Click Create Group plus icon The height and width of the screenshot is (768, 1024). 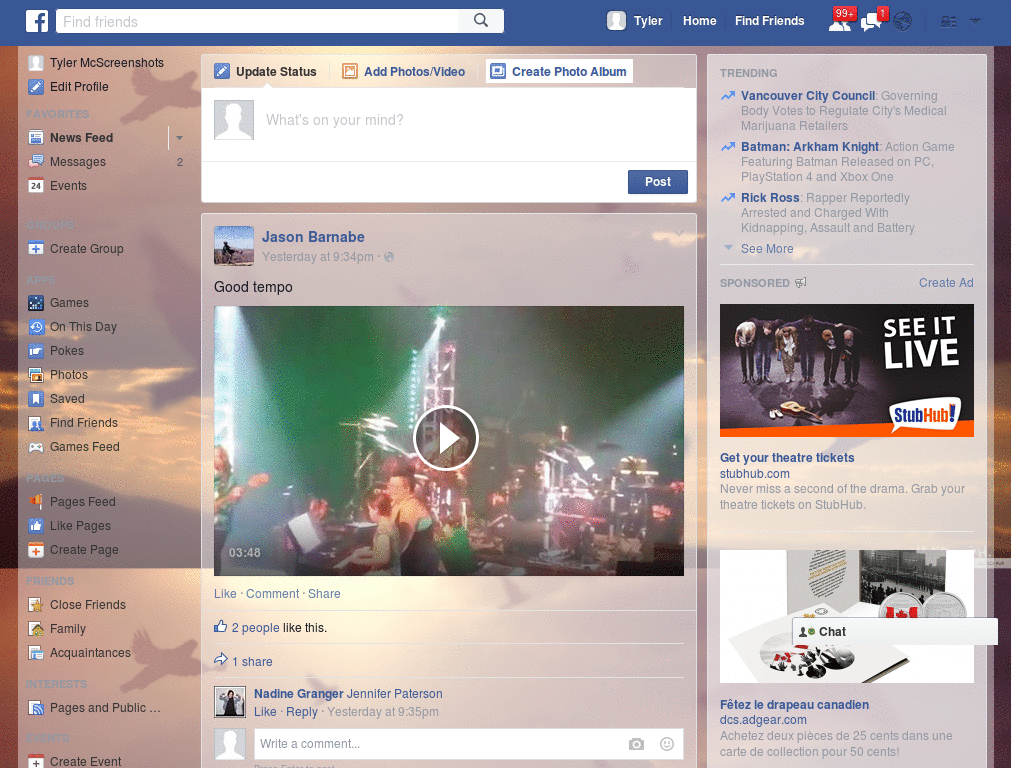(x=36, y=248)
